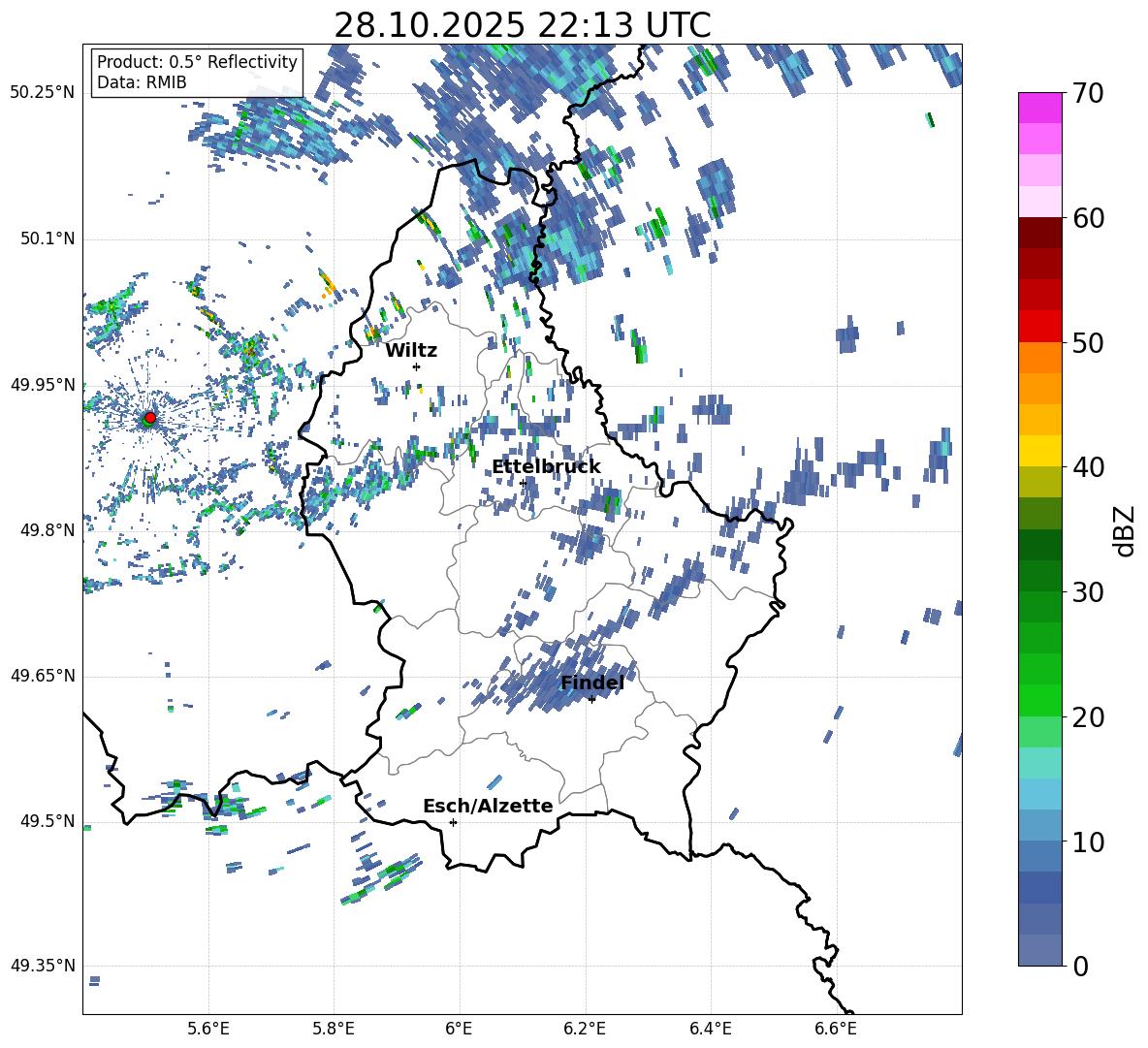Viewport: 1148px width, 1048px height.
Task: Click the 6.6°E longitude label
Action: (x=836, y=1029)
